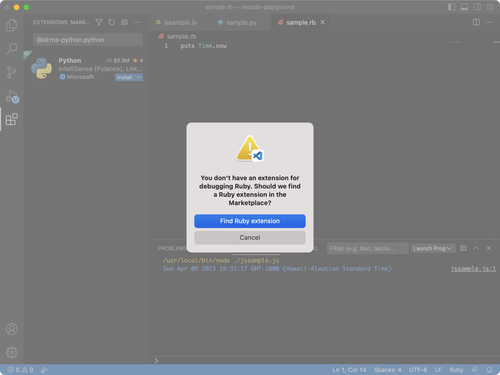Open extensions views and more actions menu

coord(137,22)
